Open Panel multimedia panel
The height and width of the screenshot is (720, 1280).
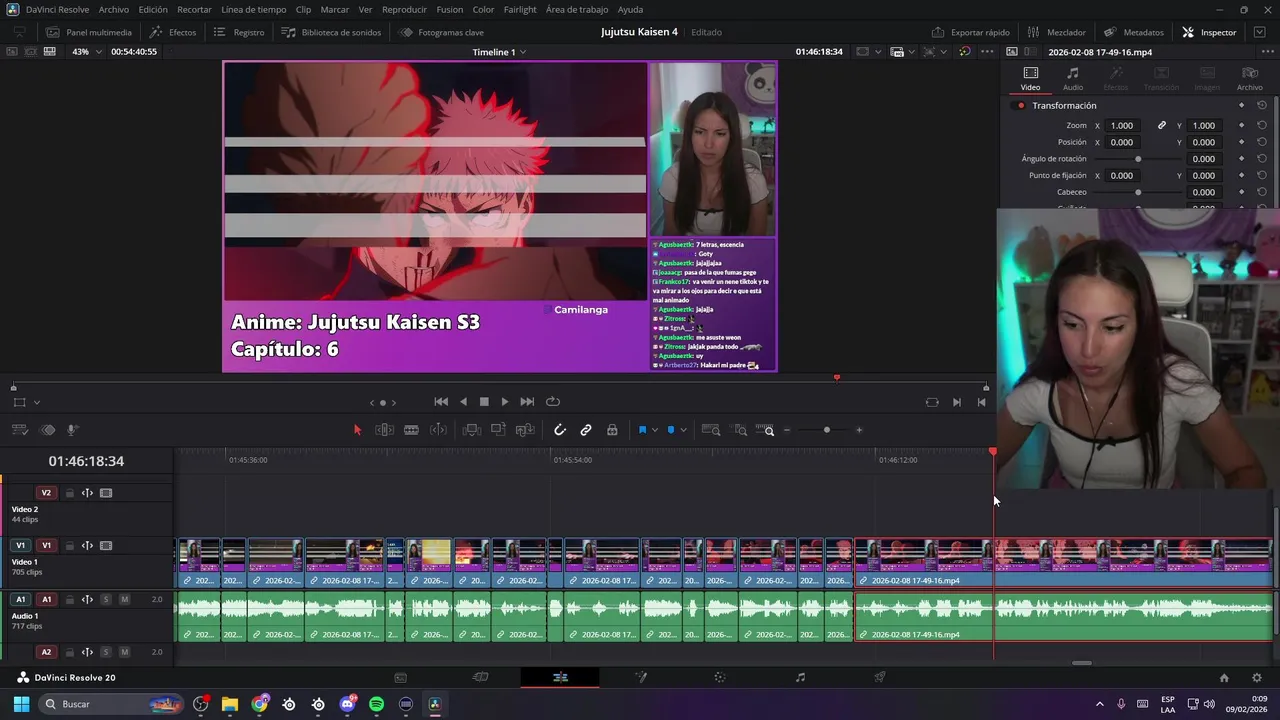88,32
